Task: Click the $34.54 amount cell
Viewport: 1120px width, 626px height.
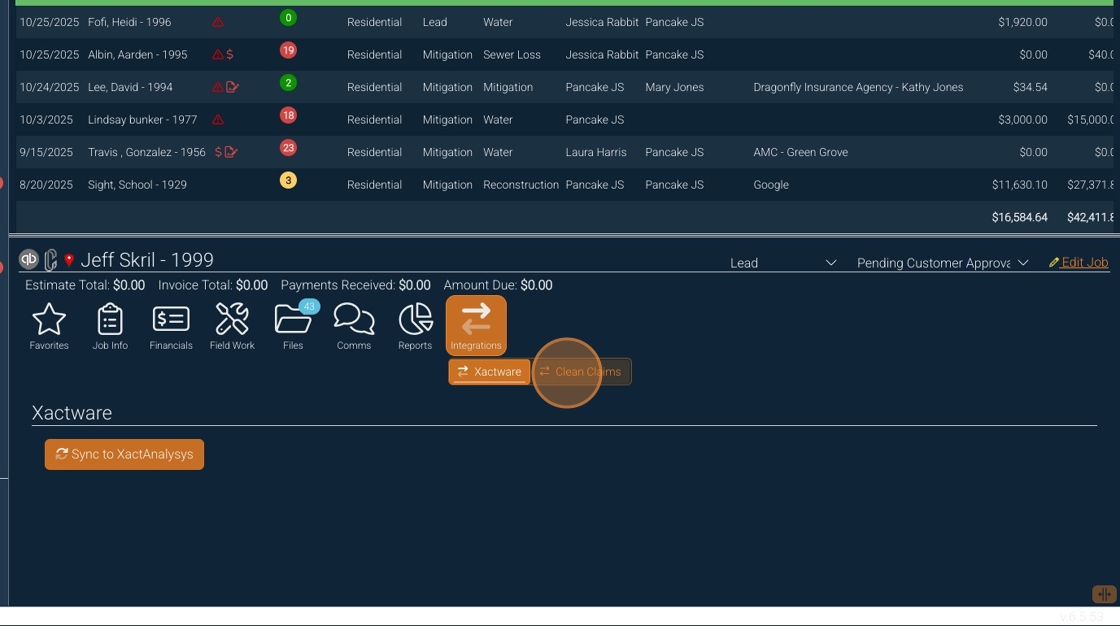Action: [1030, 87]
